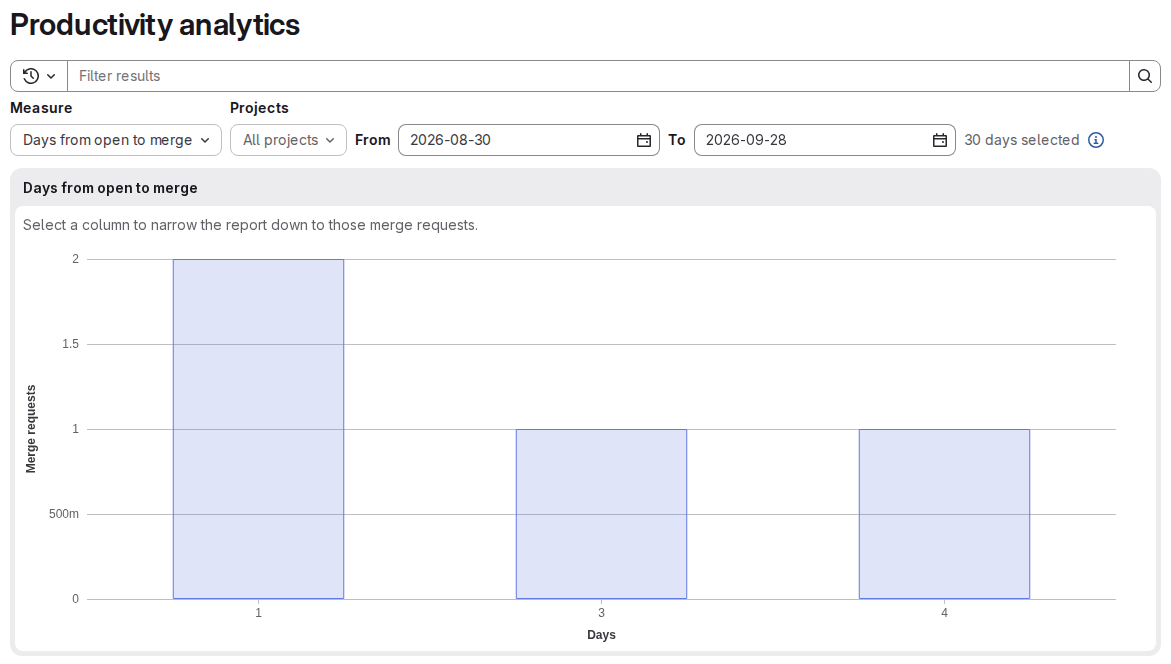Open the recent searches history dropdown

point(39,76)
